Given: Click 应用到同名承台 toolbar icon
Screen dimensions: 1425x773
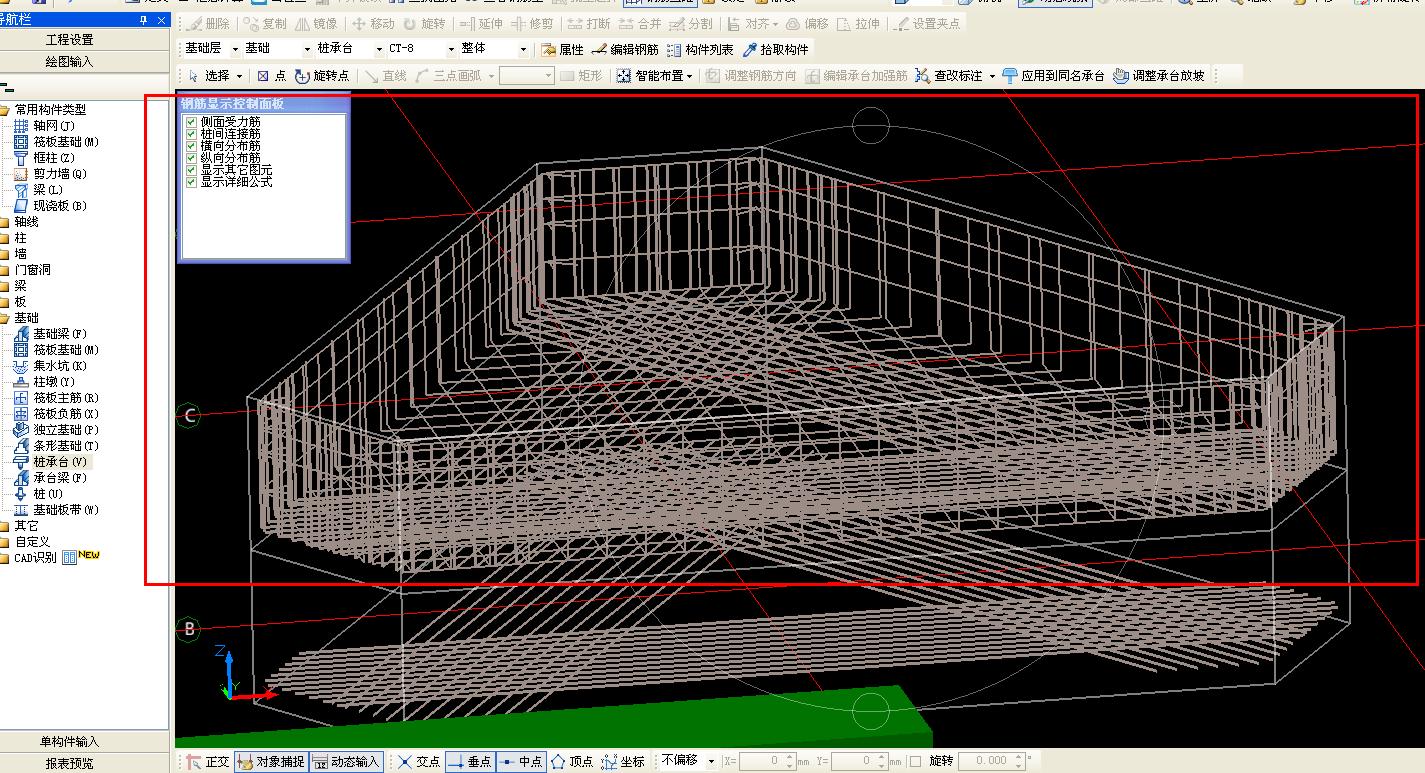Looking at the screenshot, I should 1054,75.
